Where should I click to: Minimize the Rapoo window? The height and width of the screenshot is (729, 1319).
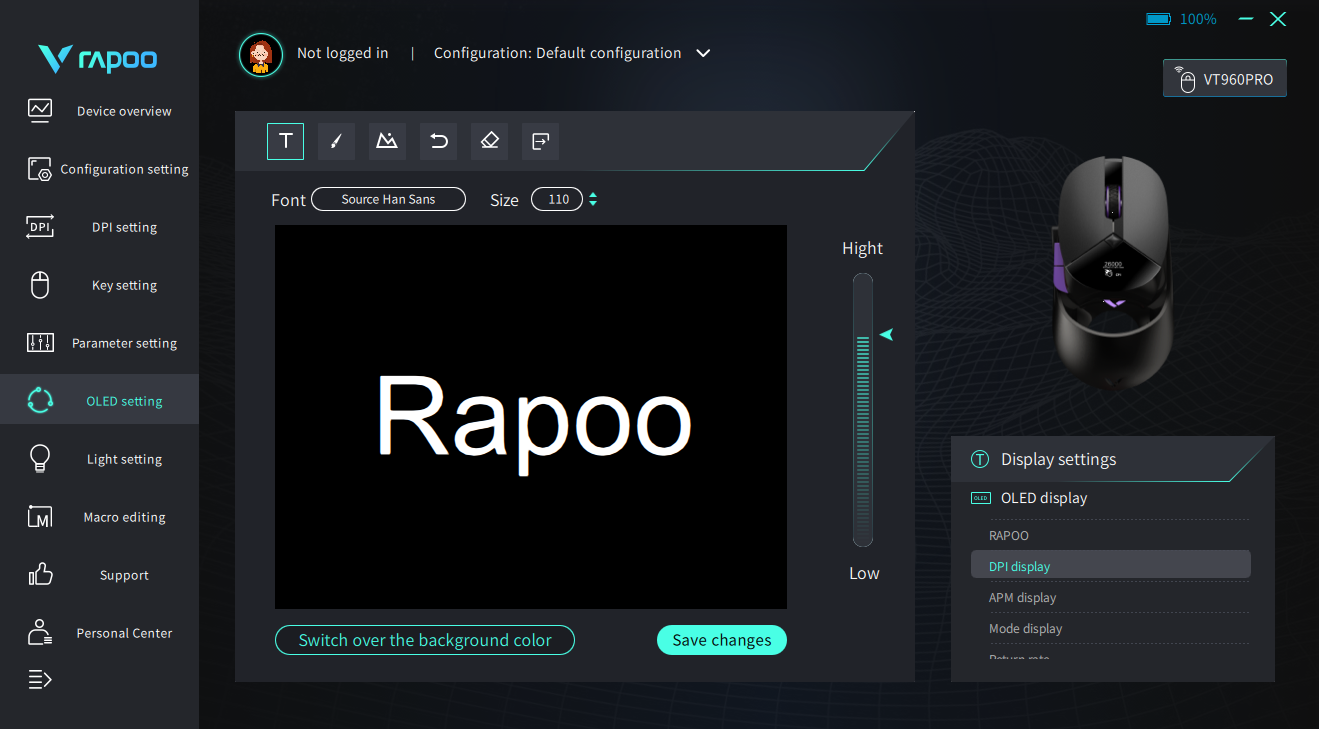1246,19
